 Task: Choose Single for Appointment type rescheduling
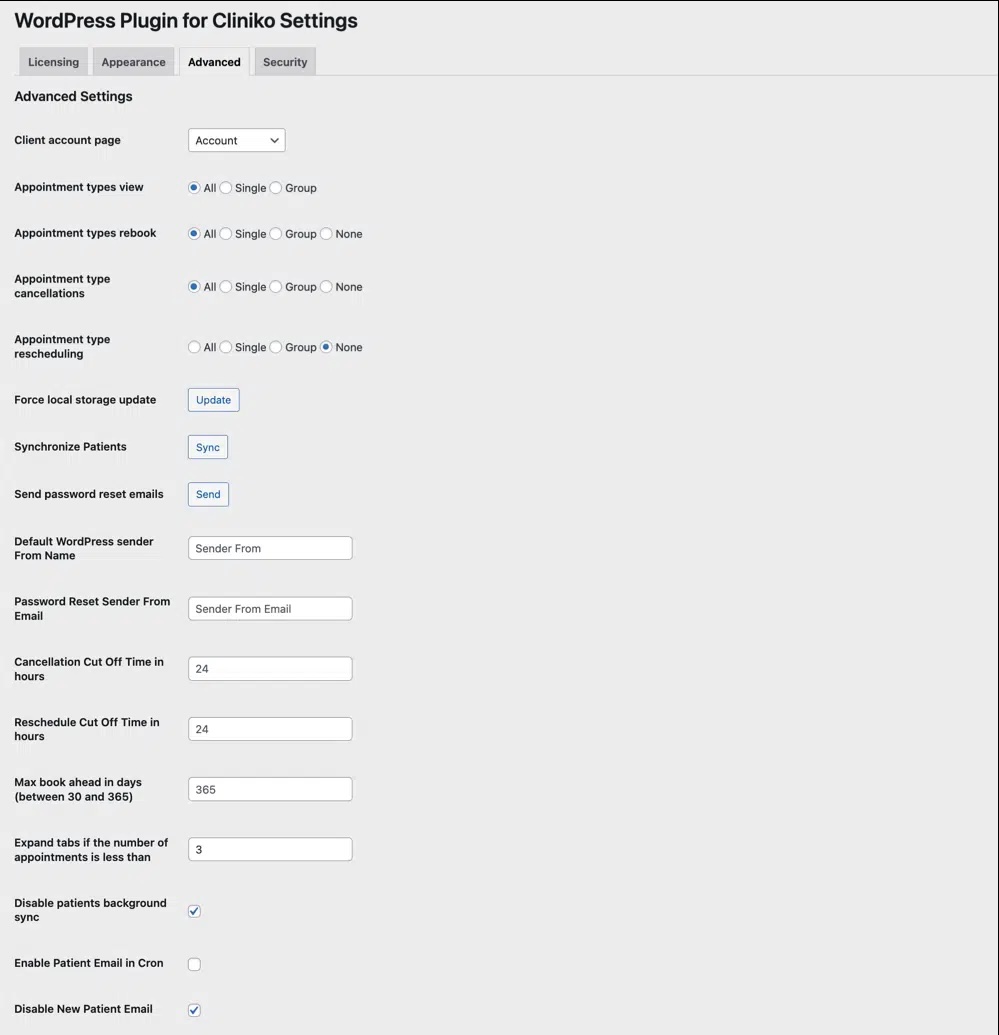226,347
